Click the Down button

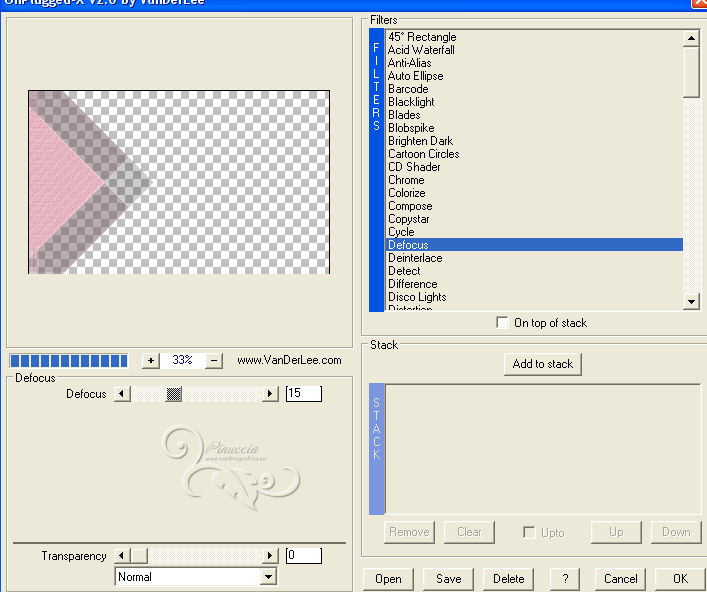pos(676,532)
